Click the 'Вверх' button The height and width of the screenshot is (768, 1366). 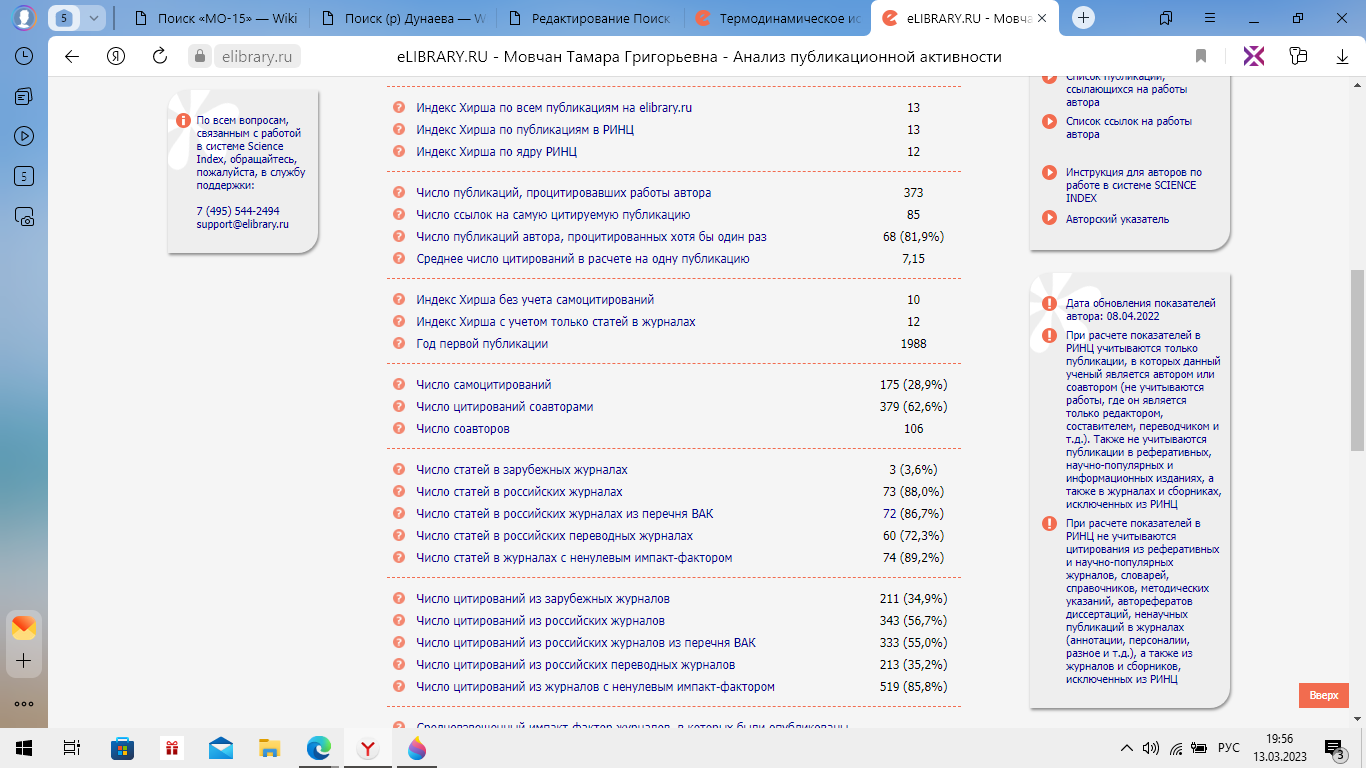point(1323,696)
